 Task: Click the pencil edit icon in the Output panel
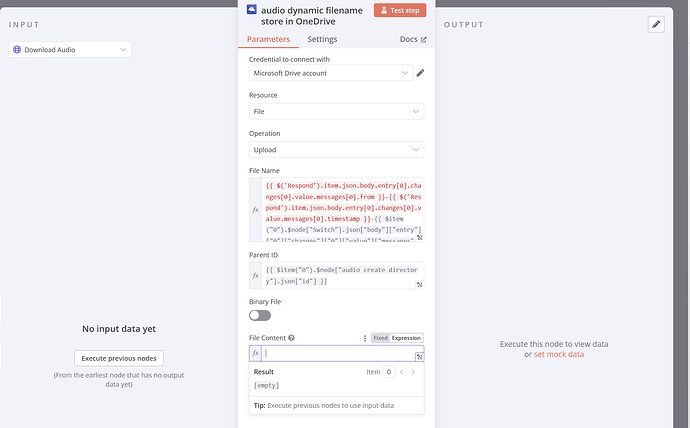[656, 25]
